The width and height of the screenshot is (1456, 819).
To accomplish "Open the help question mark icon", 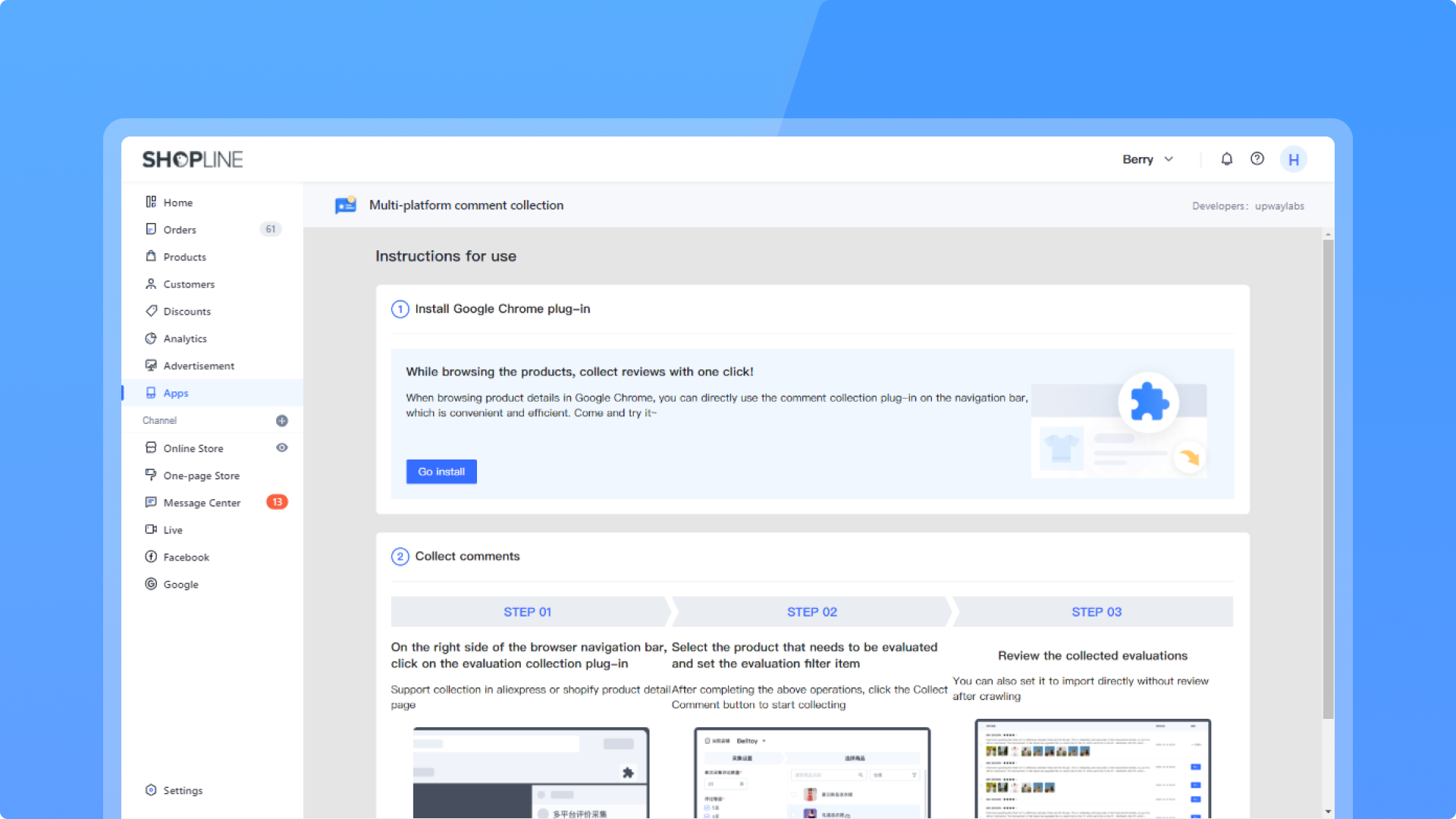I will coord(1257,158).
